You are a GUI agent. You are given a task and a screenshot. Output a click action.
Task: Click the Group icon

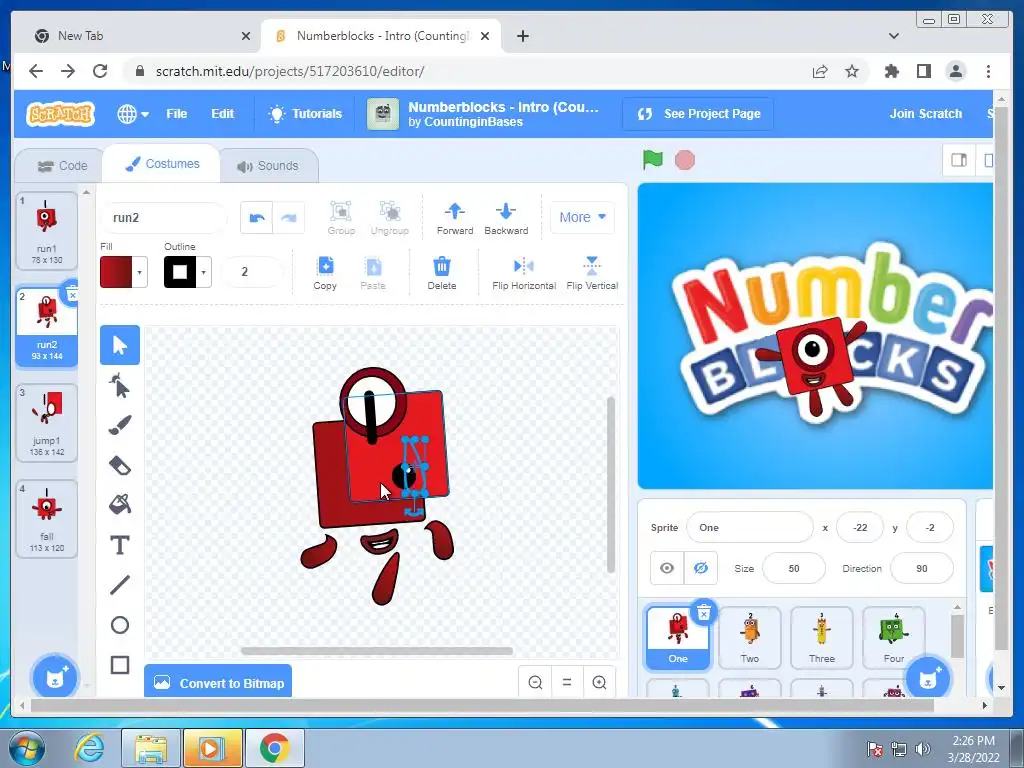(x=341, y=218)
